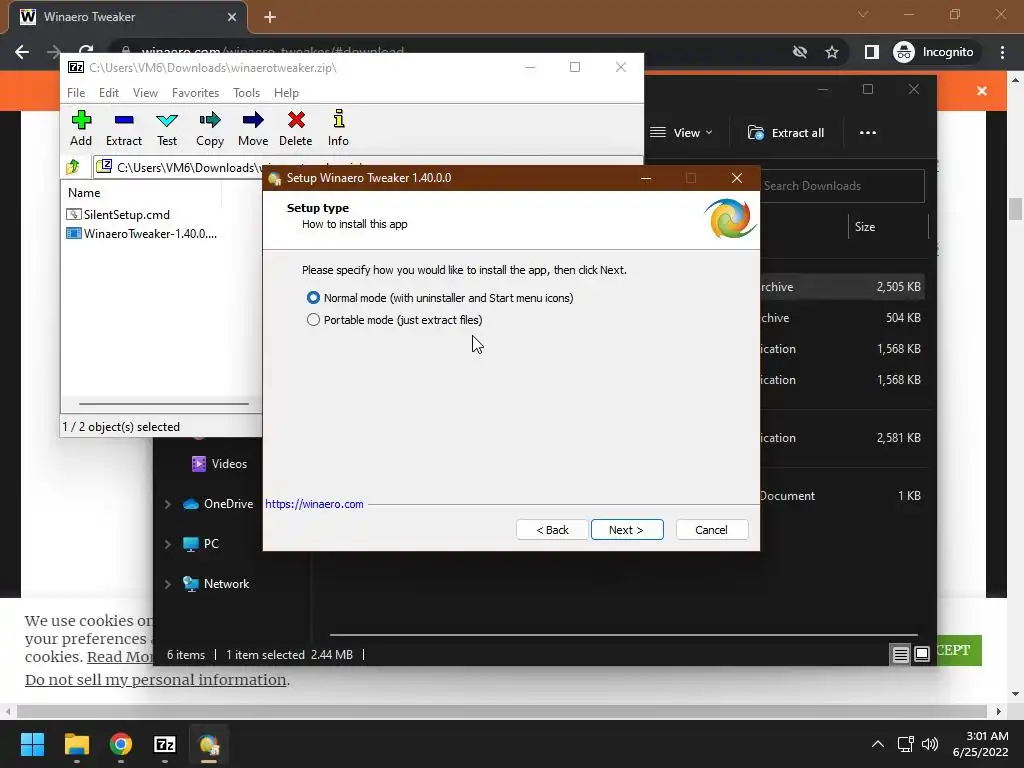The width and height of the screenshot is (1024, 768).
Task: Click the browser back arrow
Action: point(22,52)
